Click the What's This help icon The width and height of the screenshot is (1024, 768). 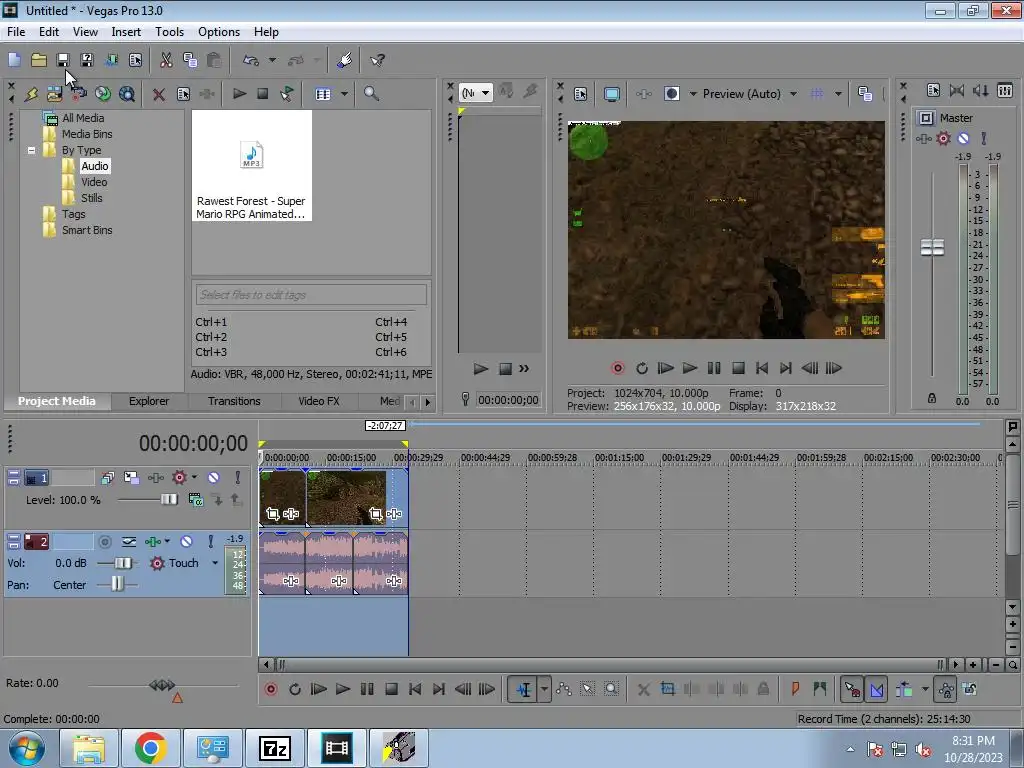(377, 60)
